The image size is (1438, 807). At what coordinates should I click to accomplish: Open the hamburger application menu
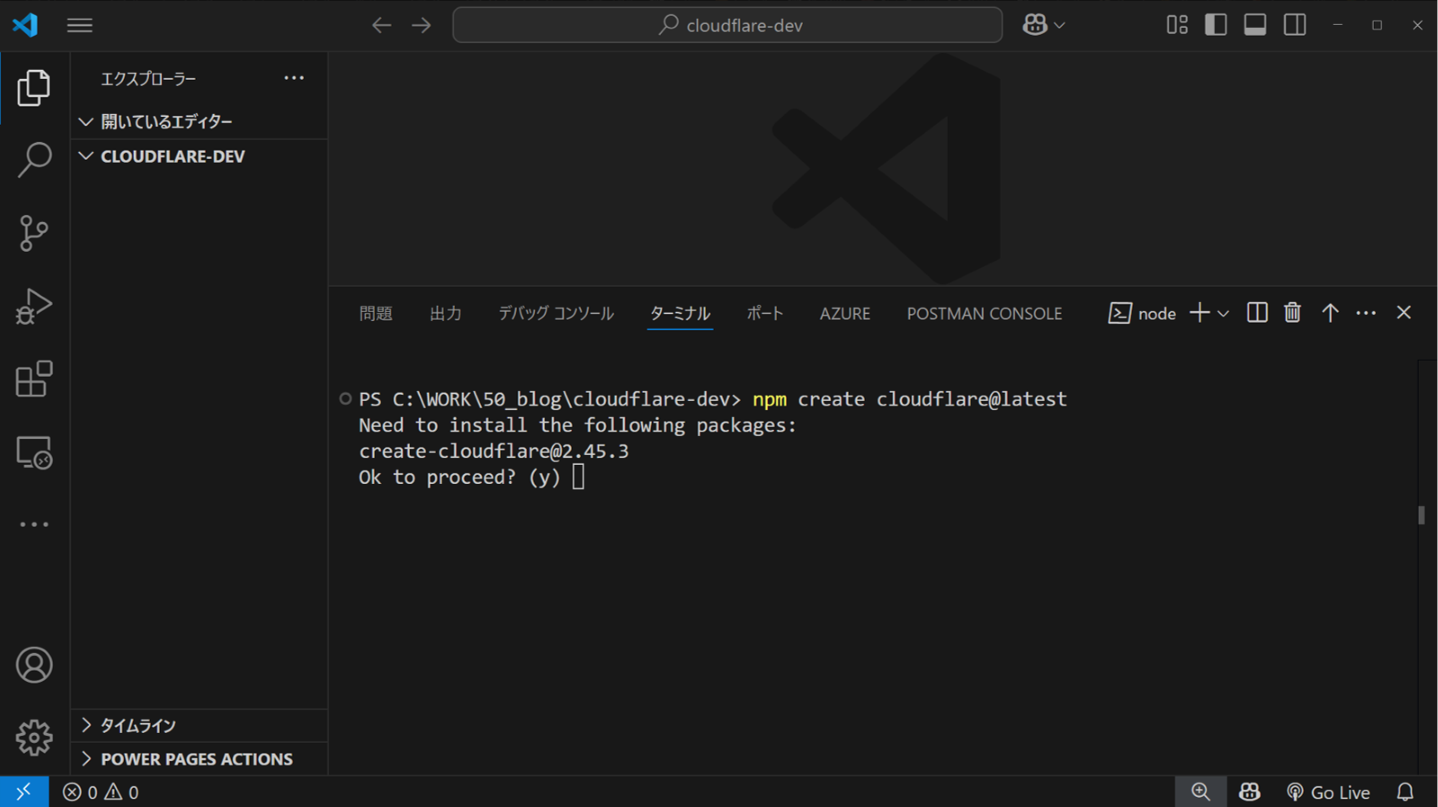(80, 25)
